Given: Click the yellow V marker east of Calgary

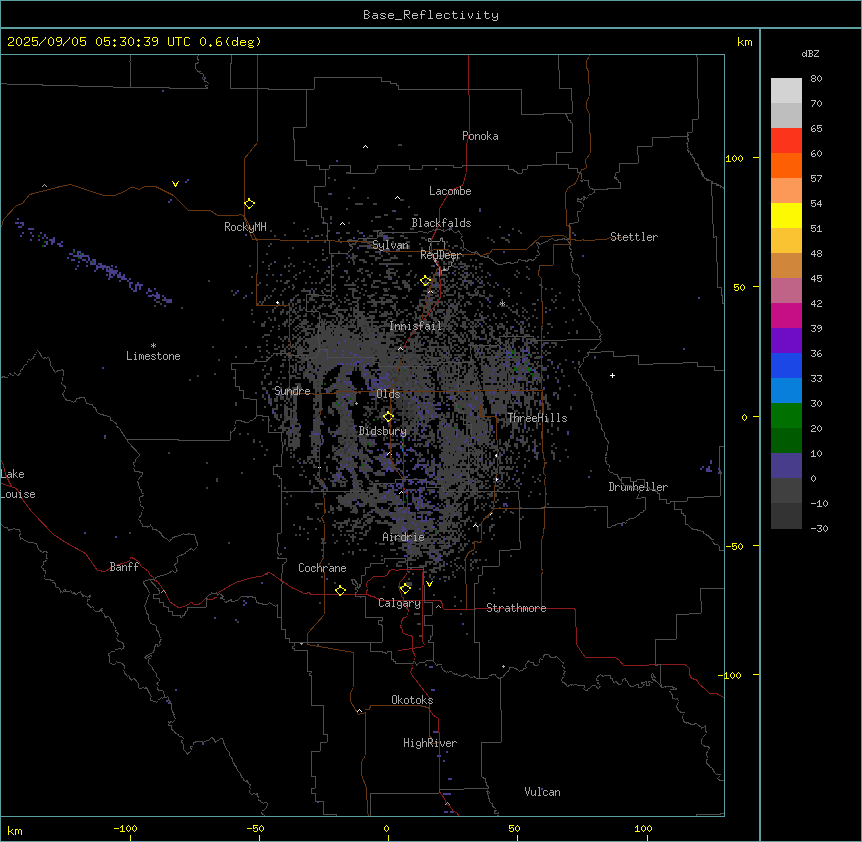Looking at the screenshot, I should click(x=429, y=584).
